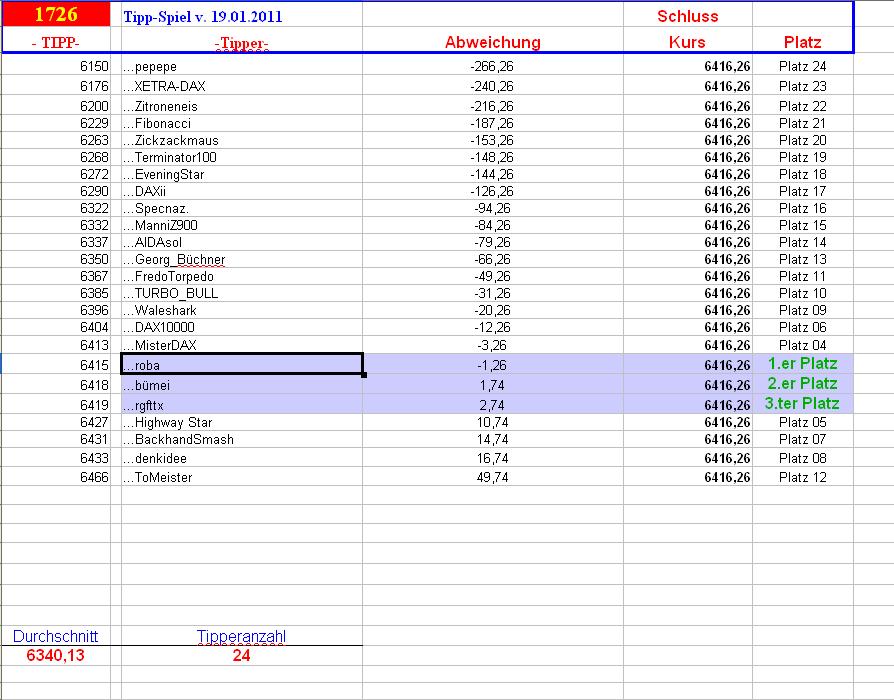Select the Platz 05 cell
The height and width of the screenshot is (700, 894).
pyautogui.click(x=802, y=422)
